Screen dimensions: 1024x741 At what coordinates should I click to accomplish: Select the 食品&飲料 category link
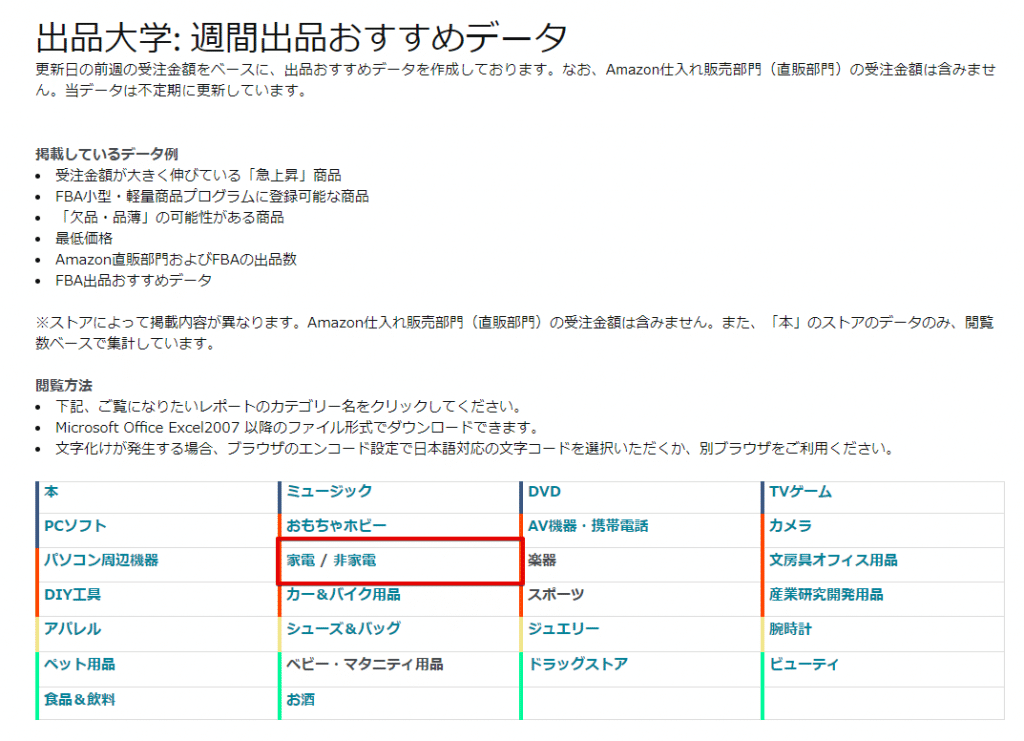[80, 699]
